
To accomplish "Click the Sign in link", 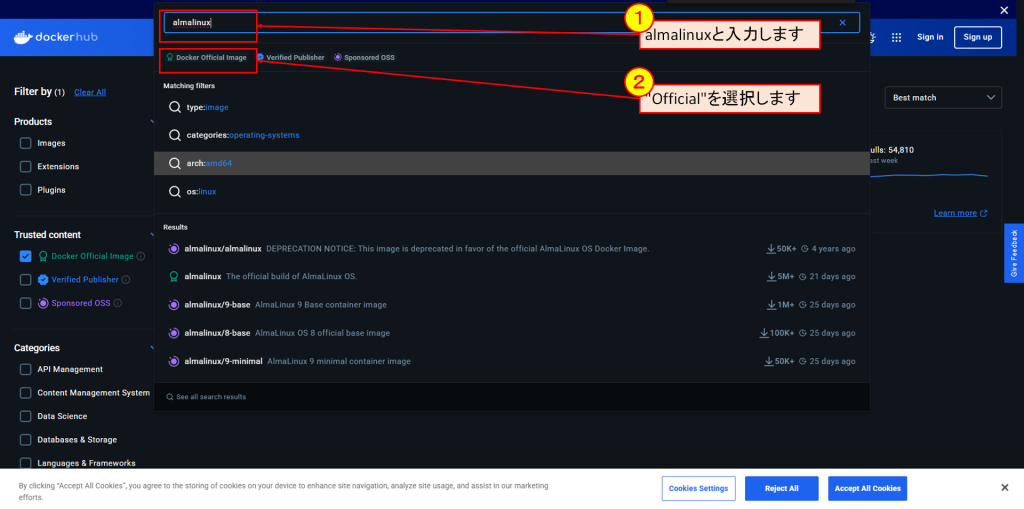I will click(930, 37).
